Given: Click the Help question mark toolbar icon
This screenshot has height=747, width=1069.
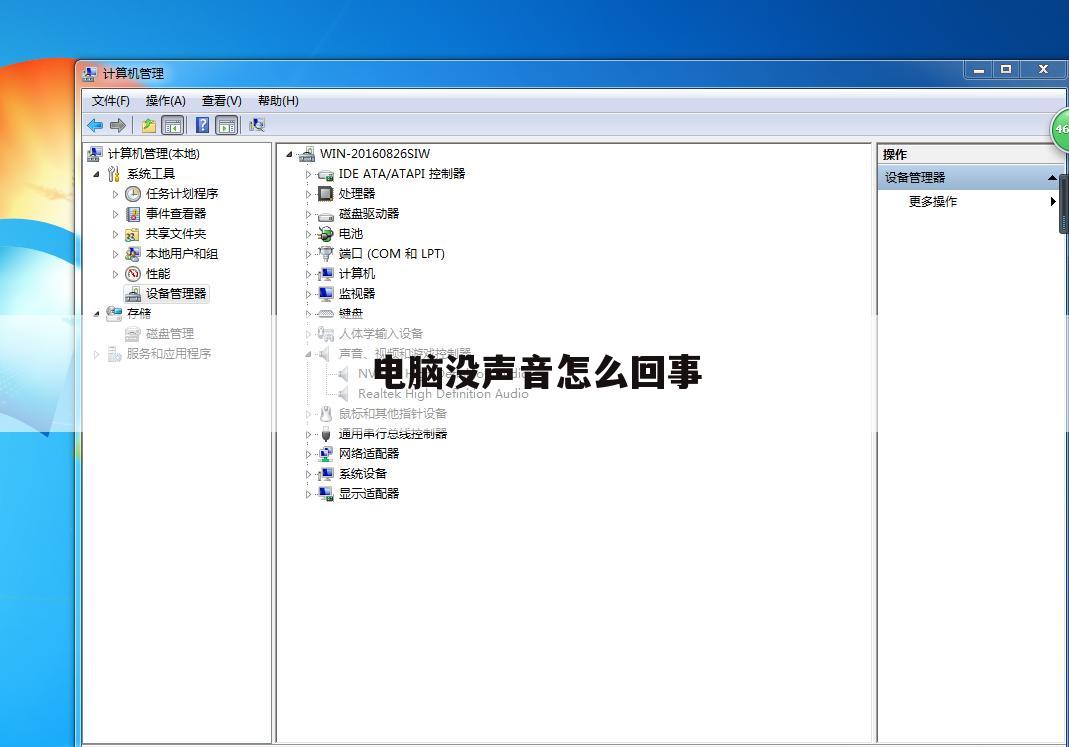Looking at the screenshot, I should tap(202, 125).
